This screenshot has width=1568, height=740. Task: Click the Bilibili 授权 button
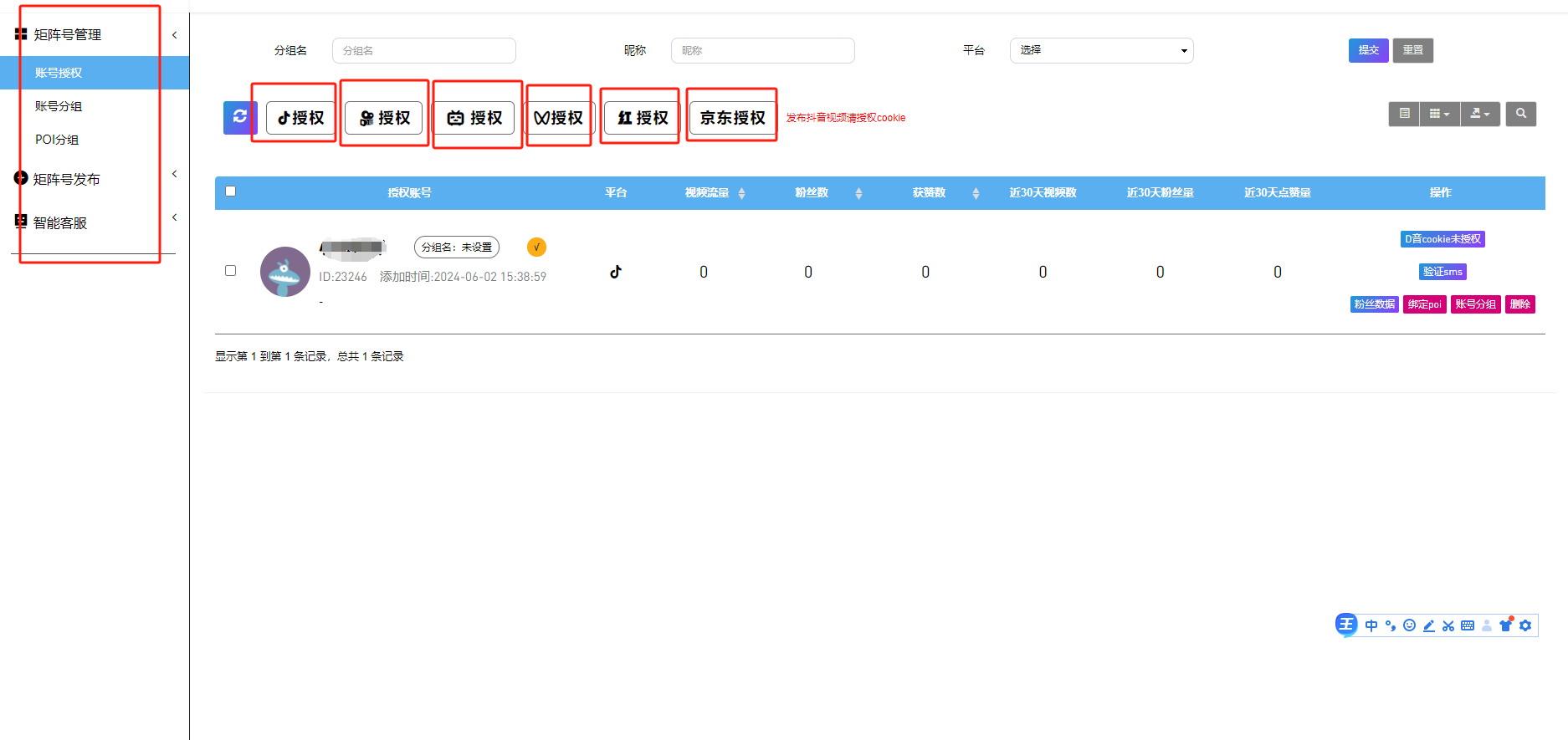[x=474, y=118]
